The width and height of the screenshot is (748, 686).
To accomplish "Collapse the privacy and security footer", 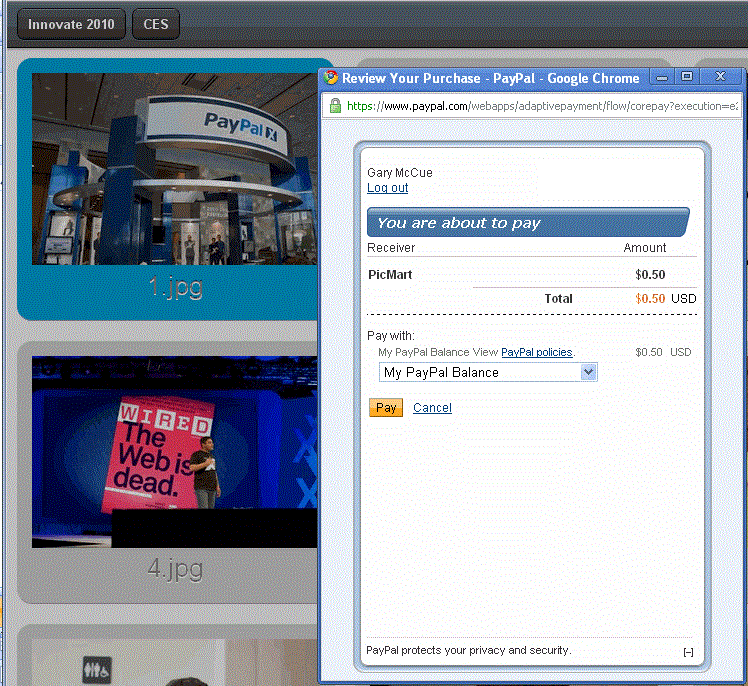I will pyautogui.click(x=688, y=652).
